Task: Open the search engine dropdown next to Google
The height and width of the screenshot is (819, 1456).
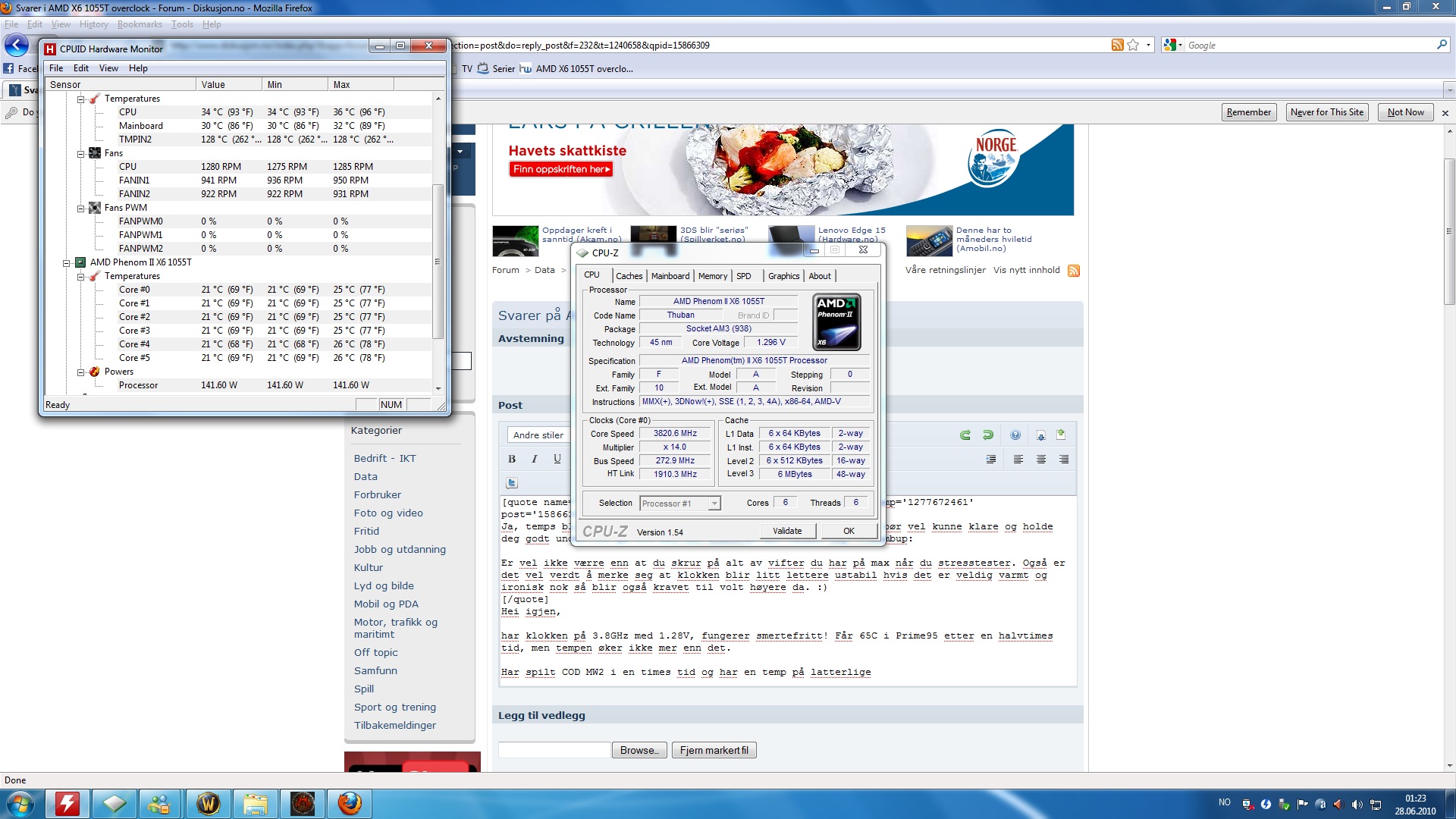Action: click(x=1180, y=45)
